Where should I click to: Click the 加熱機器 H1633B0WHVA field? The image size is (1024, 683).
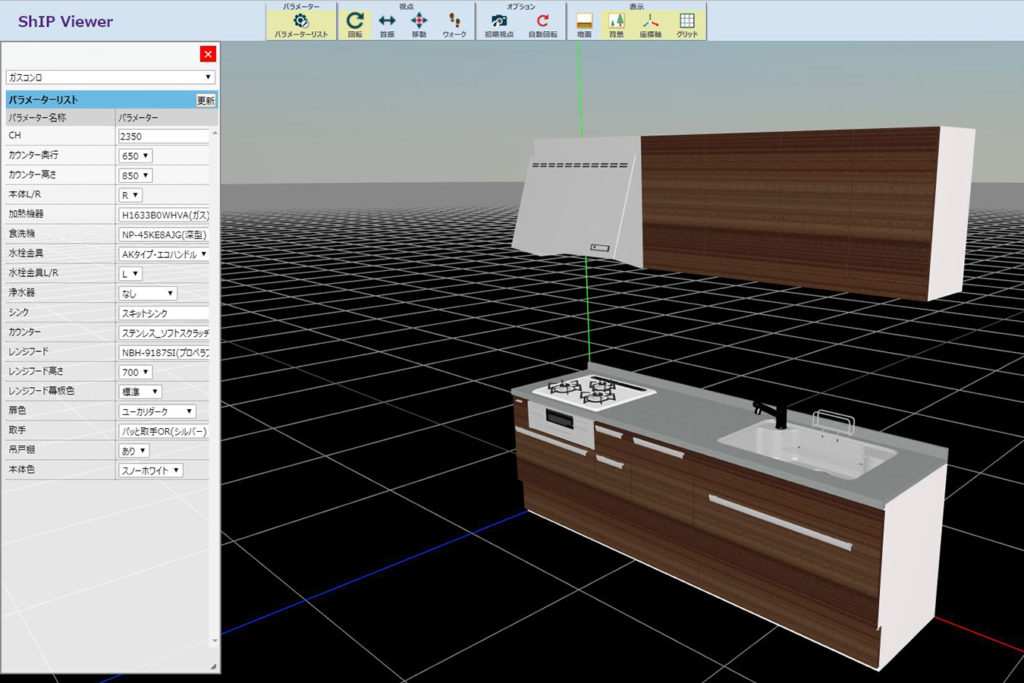(163, 215)
